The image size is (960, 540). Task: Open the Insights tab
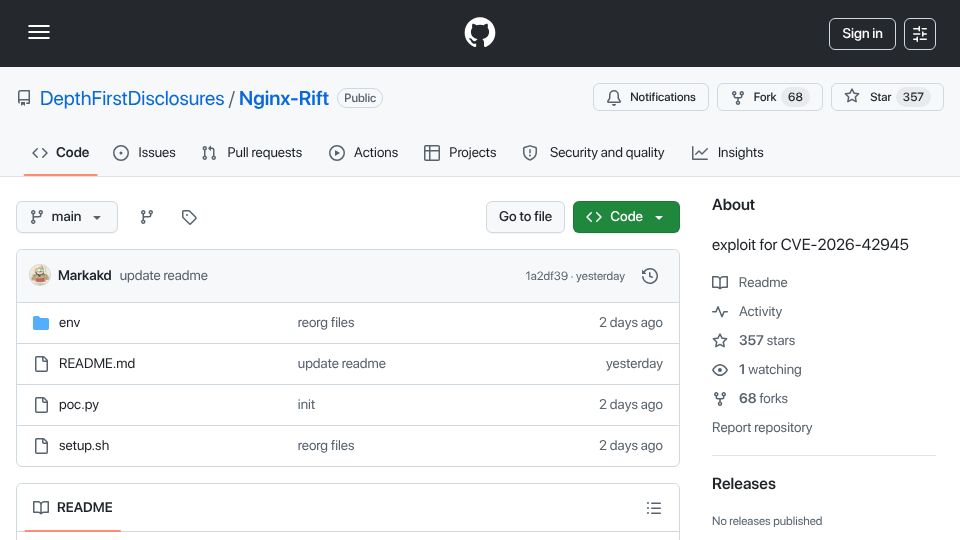[x=727, y=152]
